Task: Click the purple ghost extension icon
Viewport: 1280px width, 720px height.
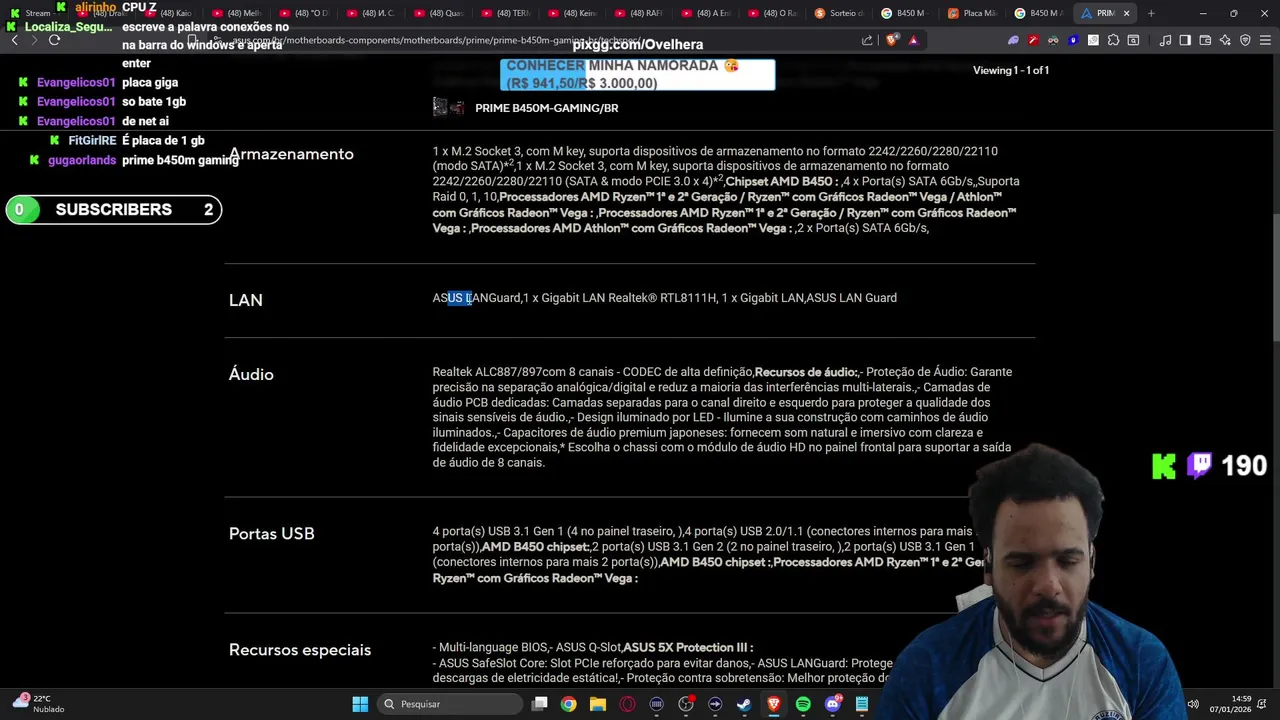Action: coord(1013,40)
